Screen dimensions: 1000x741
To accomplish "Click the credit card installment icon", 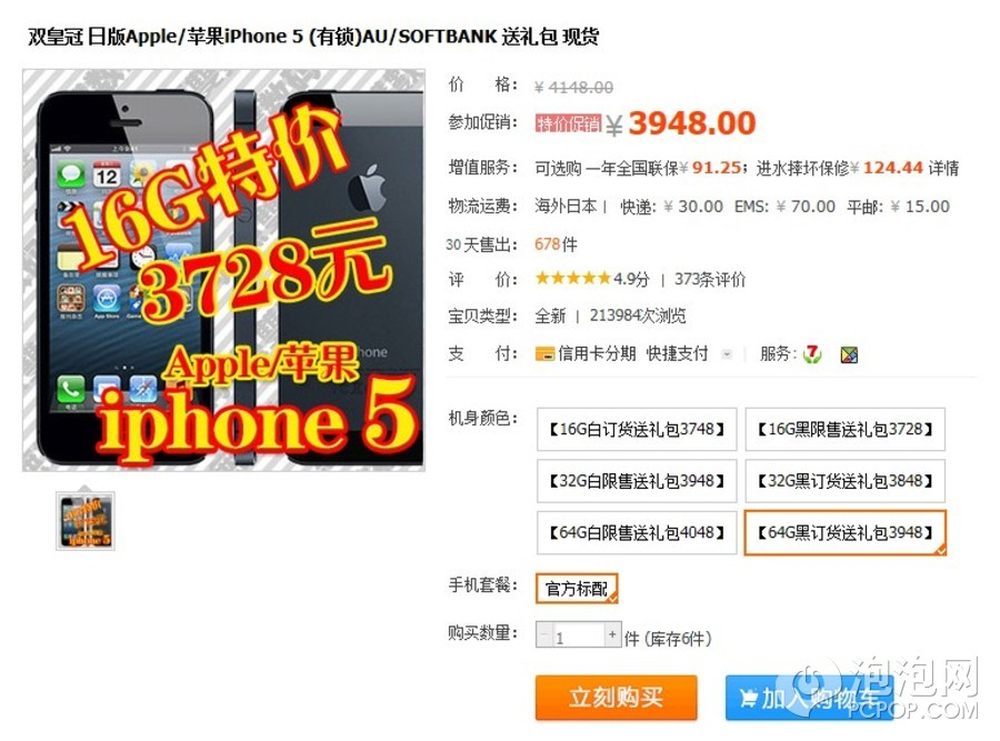I will point(545,354).
